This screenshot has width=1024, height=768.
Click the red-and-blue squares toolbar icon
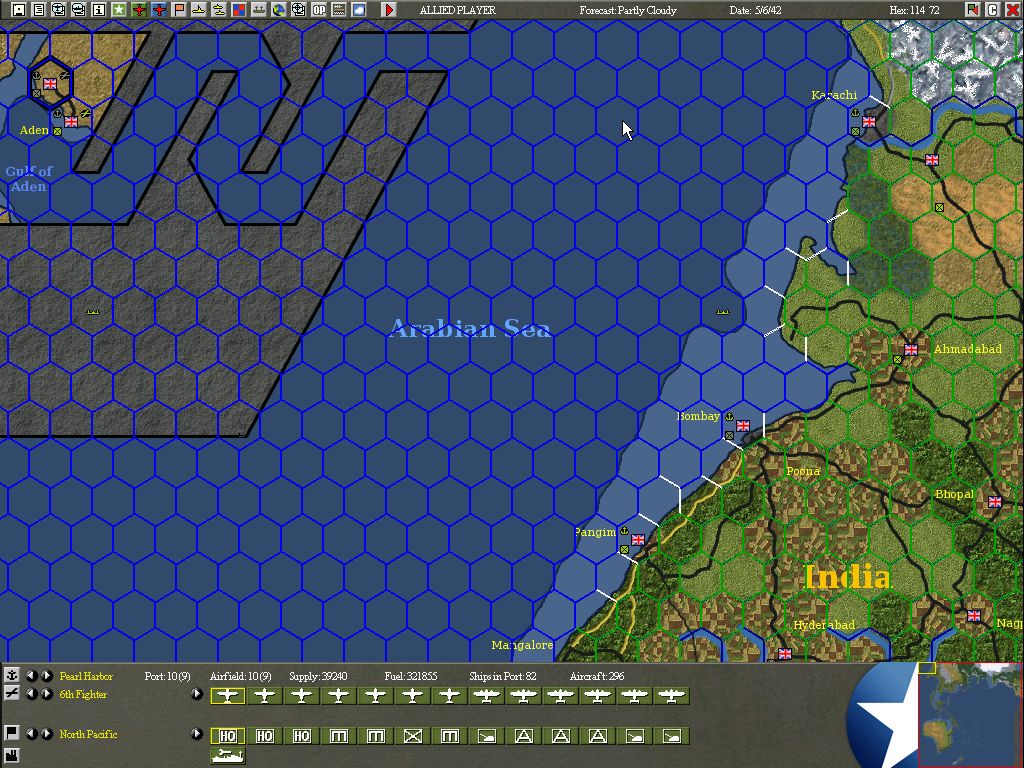point(239,10)
